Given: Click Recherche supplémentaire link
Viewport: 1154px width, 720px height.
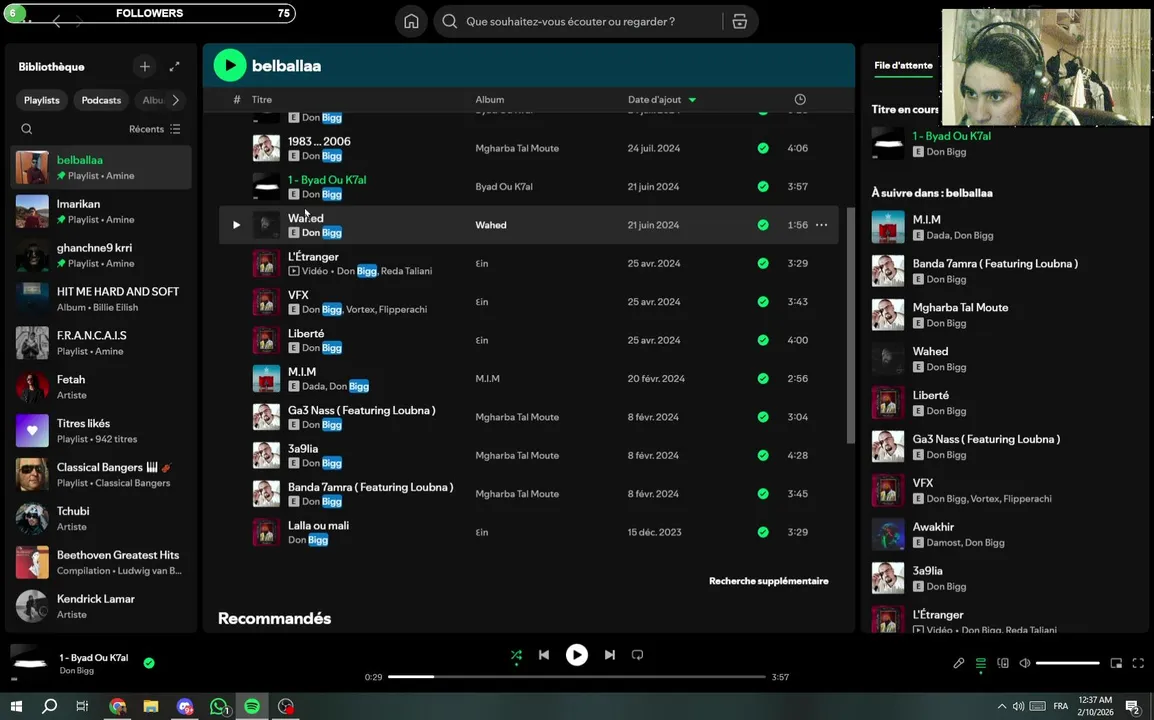Looking at the screenshot, I should (768, 581).
